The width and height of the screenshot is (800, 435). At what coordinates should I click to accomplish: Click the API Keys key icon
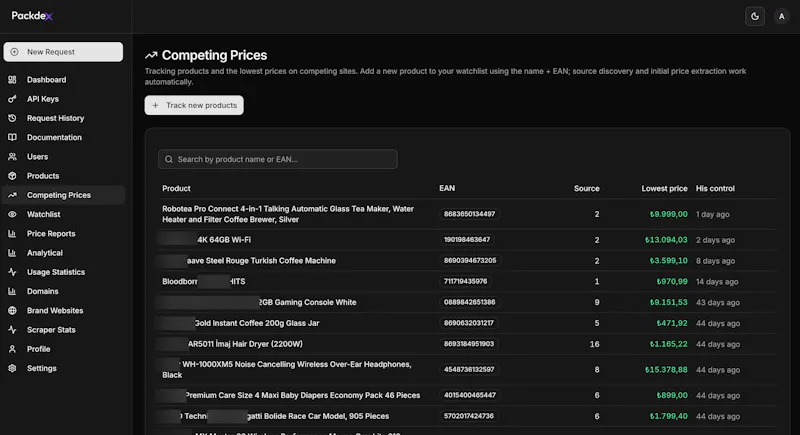pyautogui.click(x=12, y=99)
